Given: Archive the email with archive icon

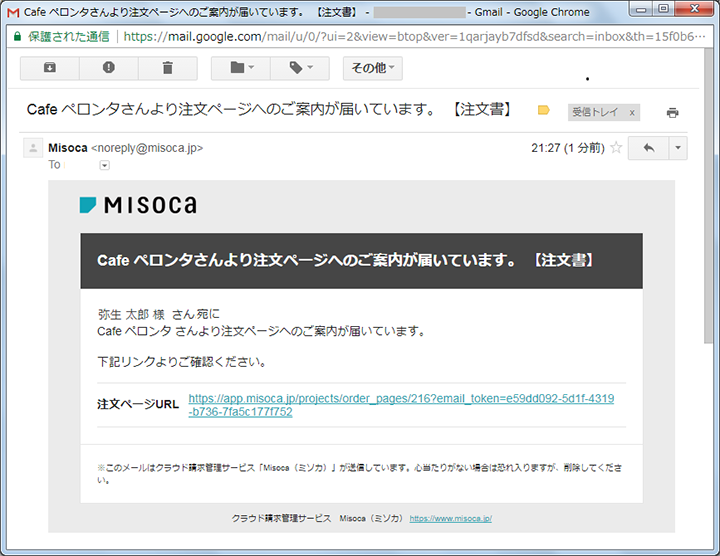Looking at the screenshot, I should [x=50, y=68].
